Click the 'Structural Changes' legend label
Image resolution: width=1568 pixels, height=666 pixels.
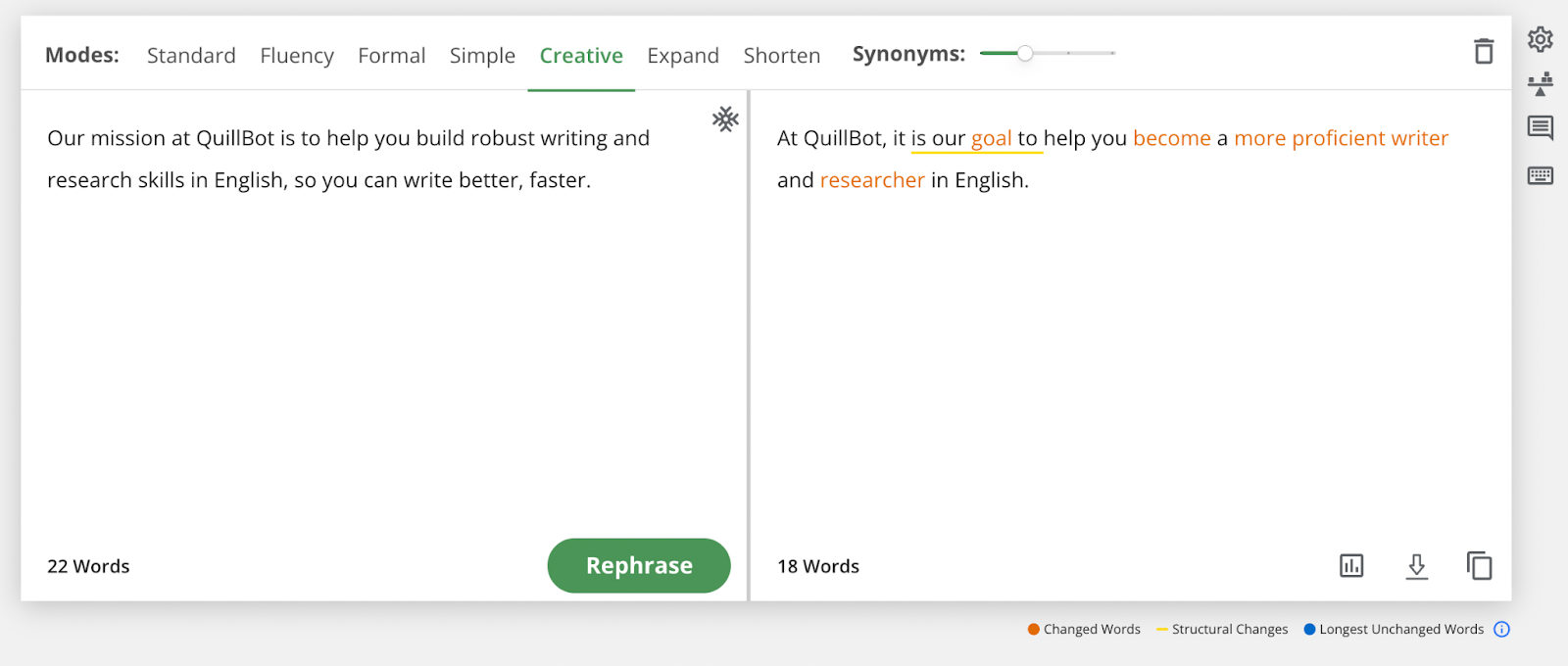tap(1230, 629)
